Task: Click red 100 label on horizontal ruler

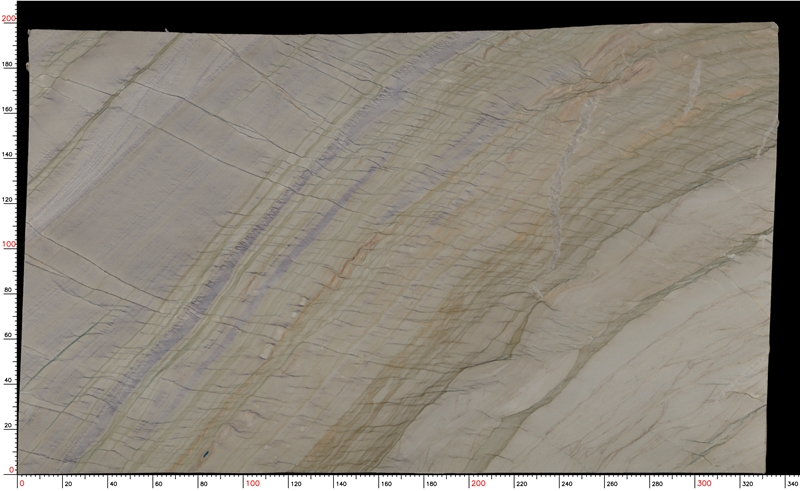Action: (x=253, y=483)
